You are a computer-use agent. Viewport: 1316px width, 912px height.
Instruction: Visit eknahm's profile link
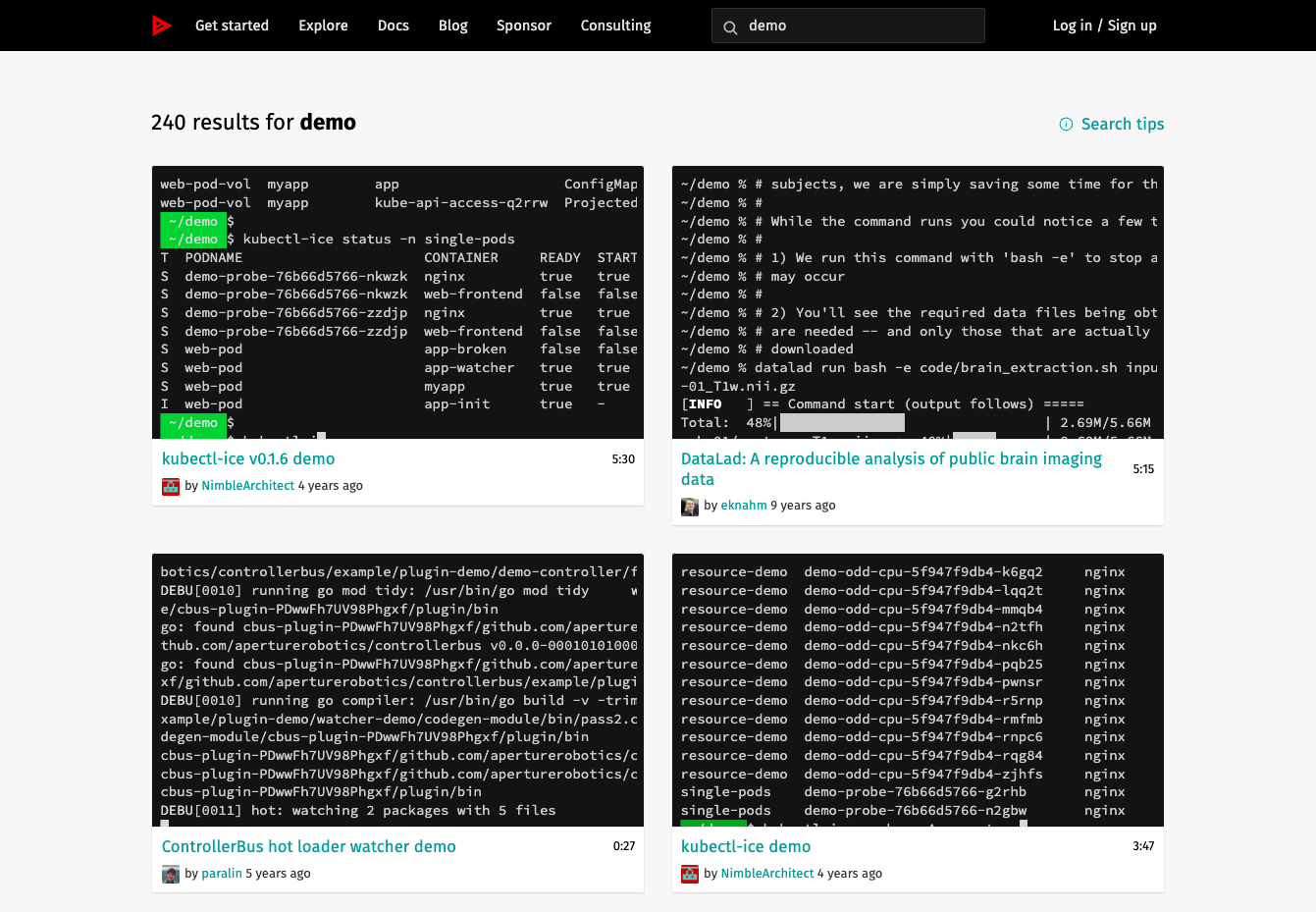(744, 506)
